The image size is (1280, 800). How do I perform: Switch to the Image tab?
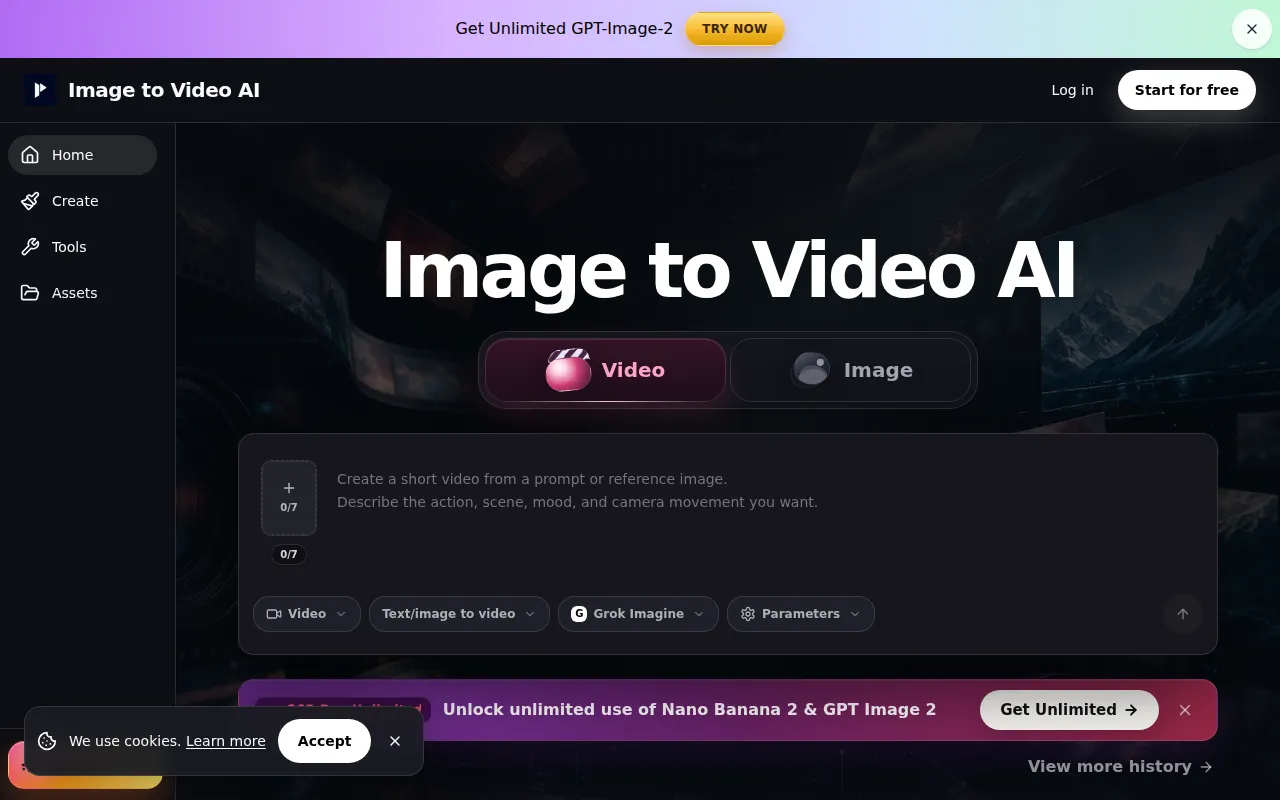[850, 370]
